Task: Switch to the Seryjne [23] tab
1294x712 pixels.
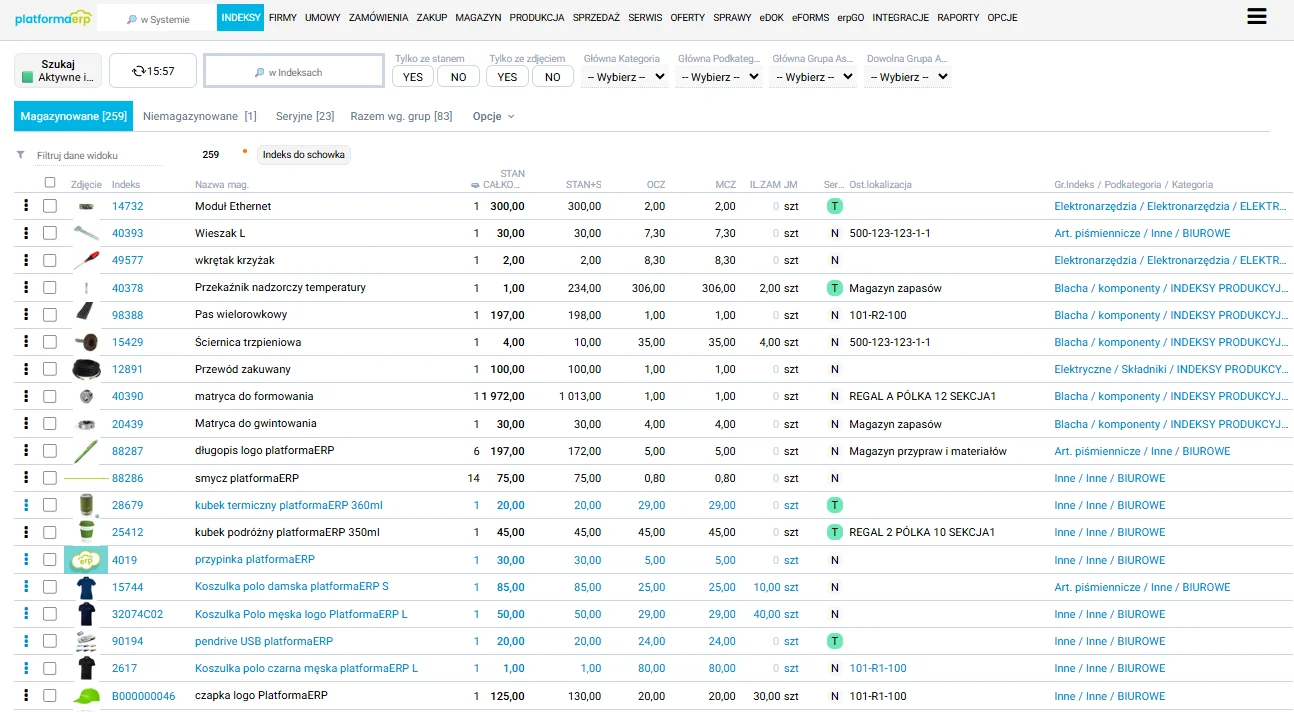Action: 305,116
